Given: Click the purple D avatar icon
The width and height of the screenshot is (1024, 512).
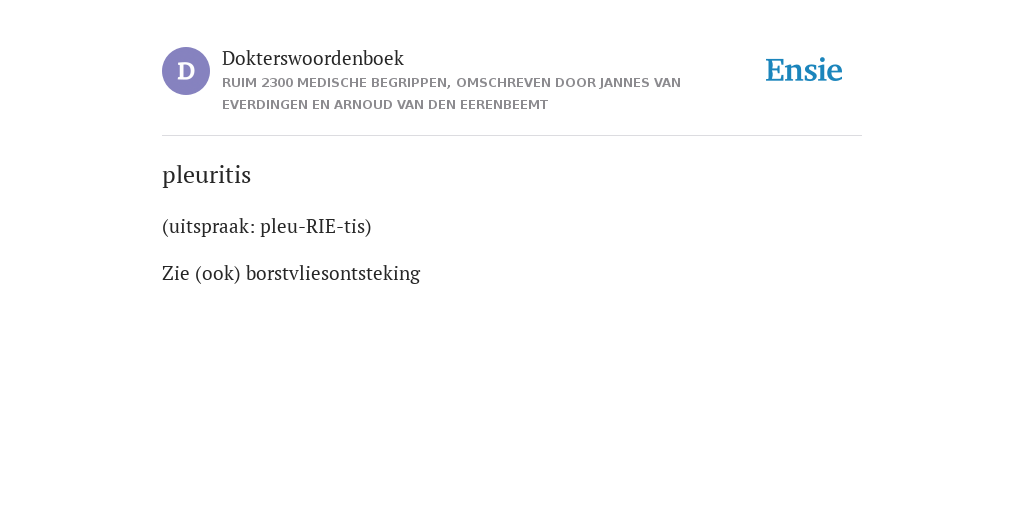Looking at the screenshot, I should point(186,71).
